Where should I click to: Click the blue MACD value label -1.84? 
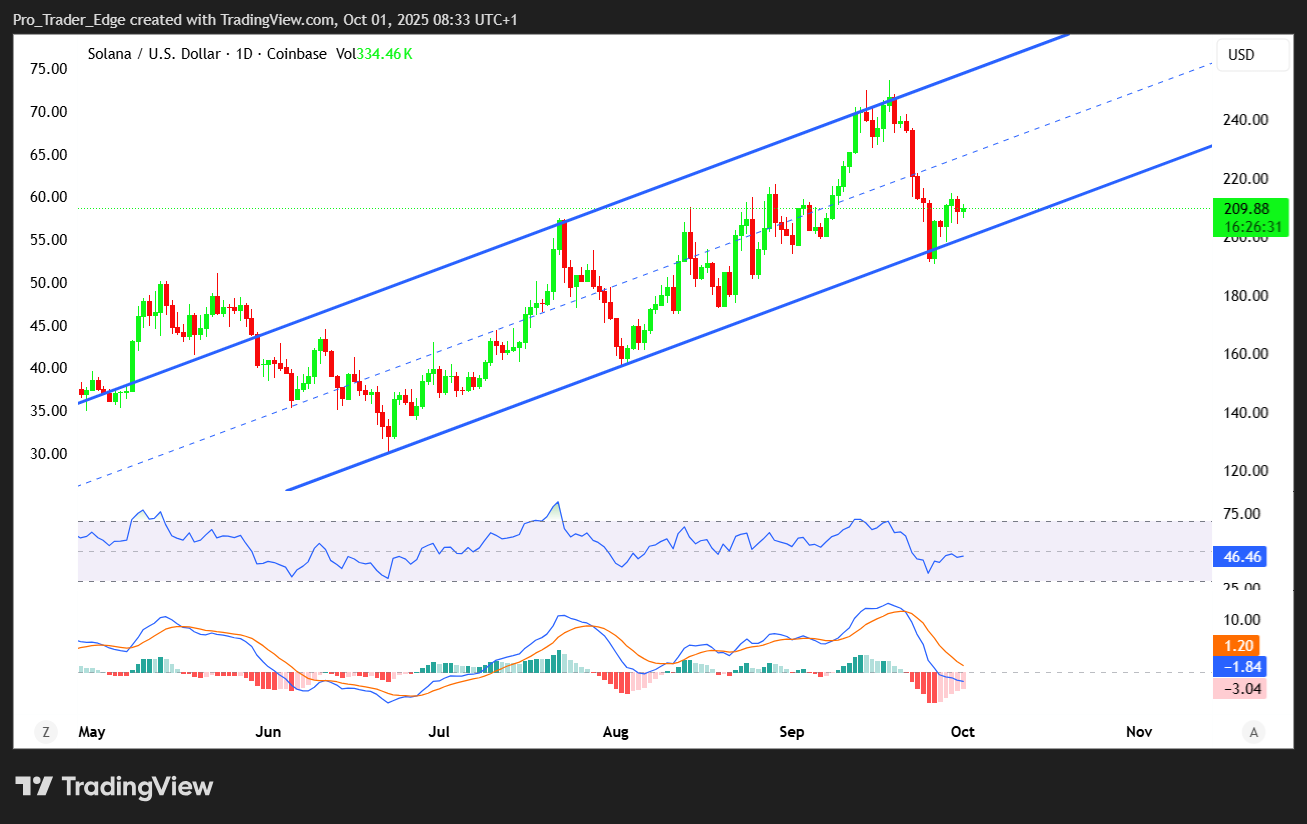1238,667
